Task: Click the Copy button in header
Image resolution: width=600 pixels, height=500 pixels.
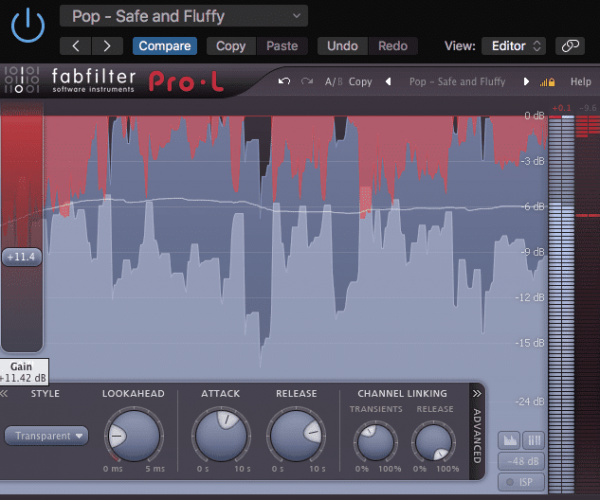Action: pos(231,46)
